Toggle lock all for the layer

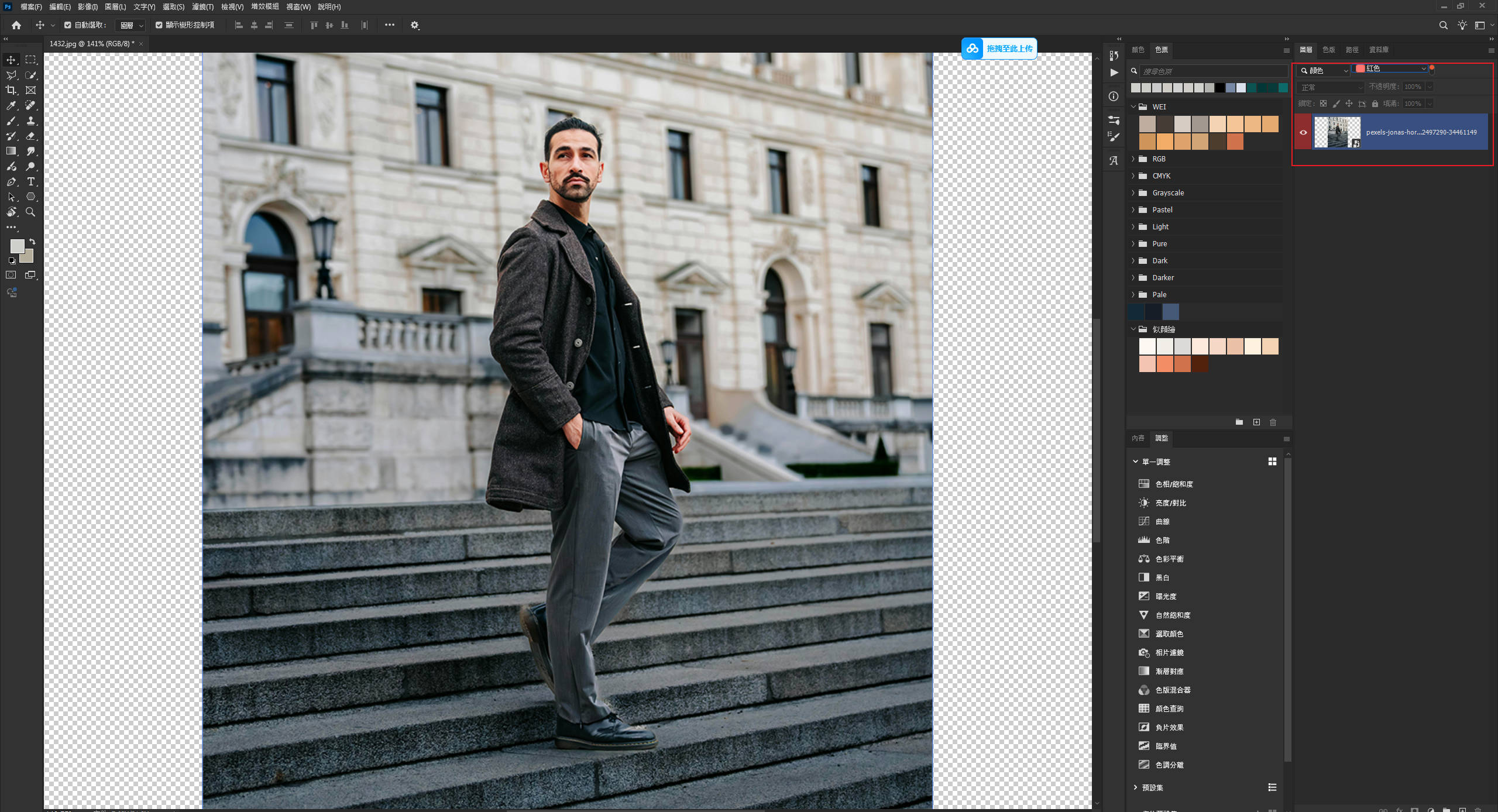click(1375, 104)
